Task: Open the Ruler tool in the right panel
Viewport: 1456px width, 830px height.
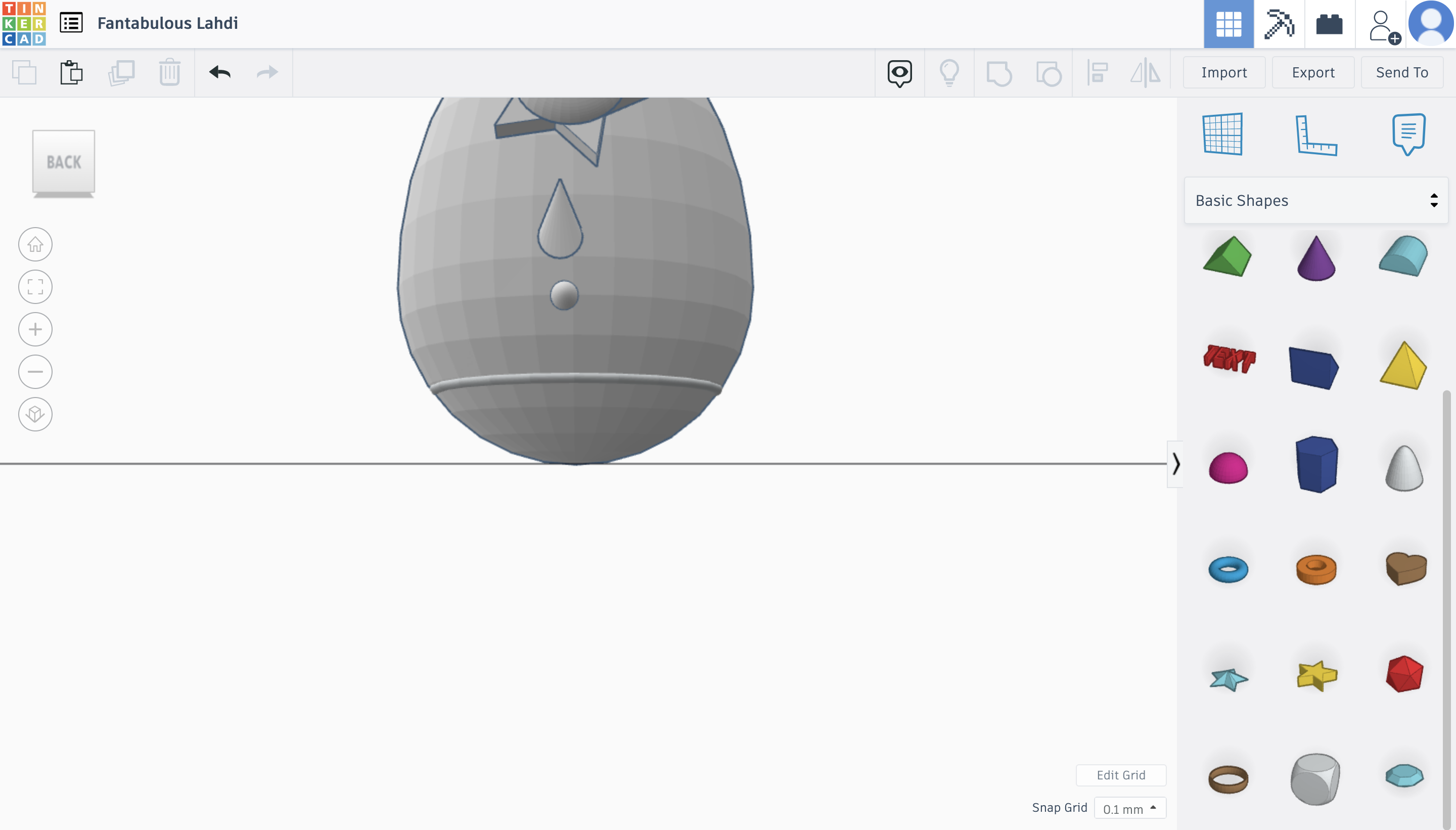Action: pyautogui.click(x=1316, y=134)
